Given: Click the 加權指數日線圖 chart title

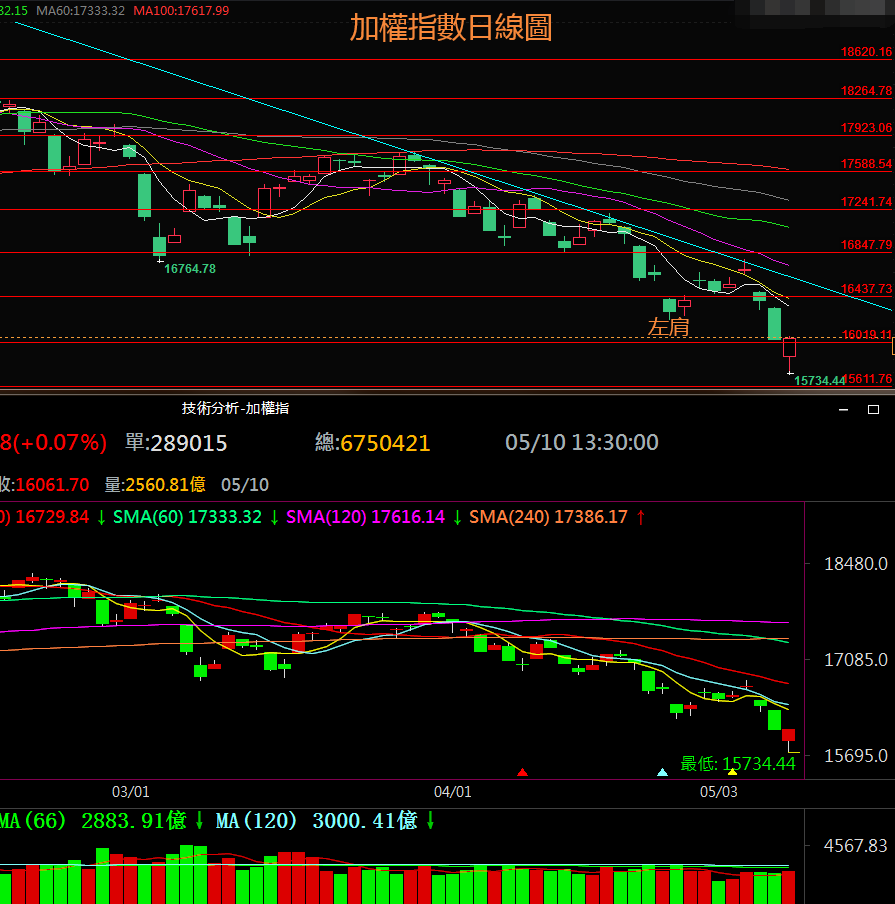Looking at the screenshot, I should click(x=450, y=28).
